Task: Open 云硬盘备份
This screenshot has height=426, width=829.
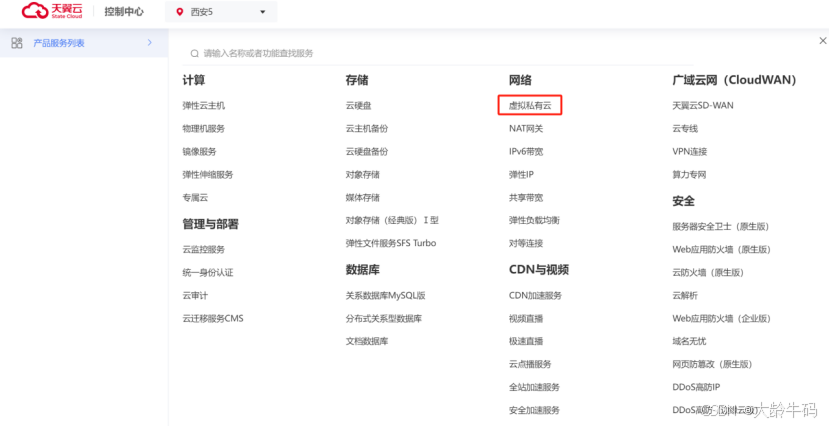Action: pyautogui.click(x=367, y=152)
